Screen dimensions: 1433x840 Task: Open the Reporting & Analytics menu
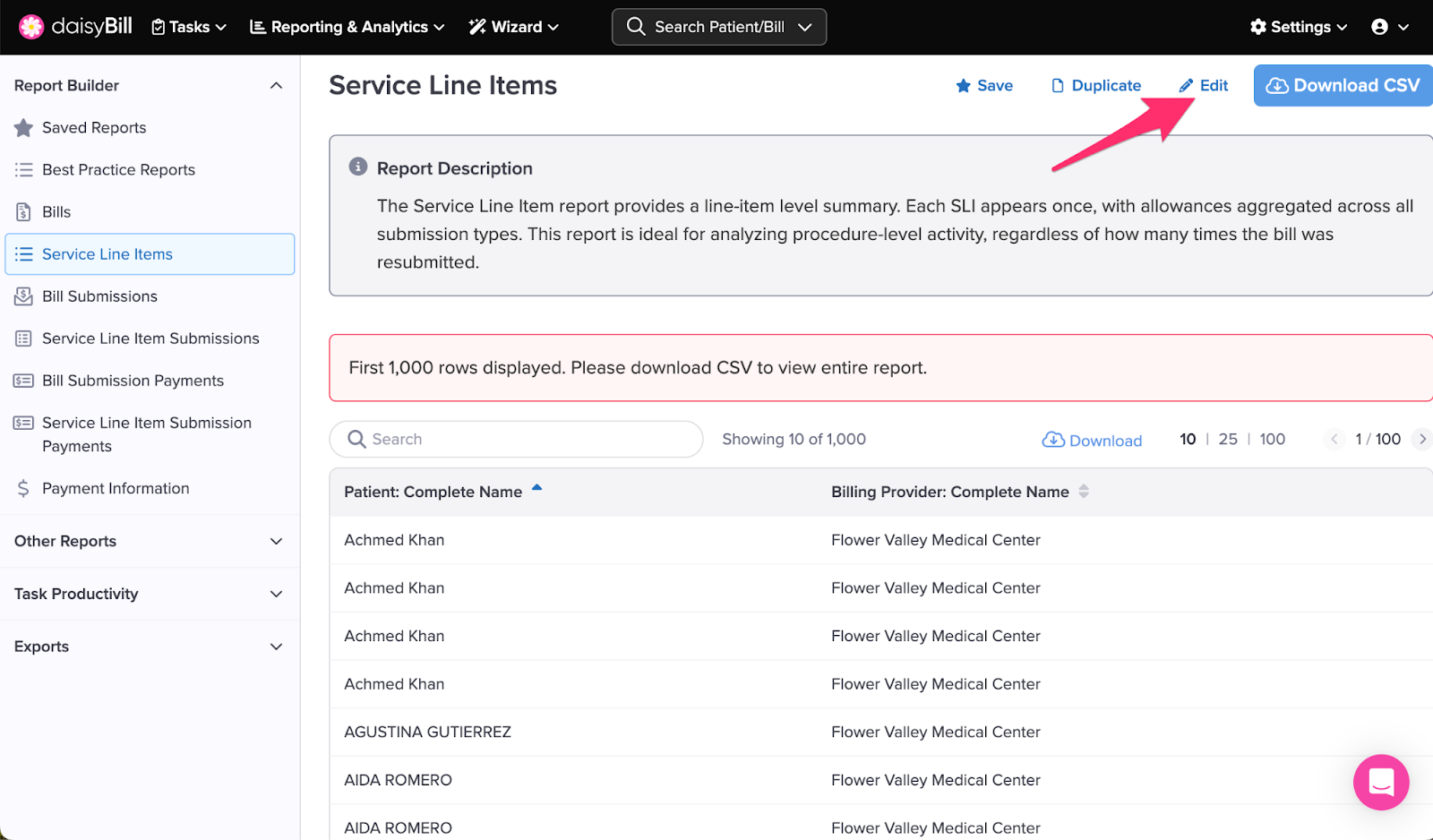coord(347,27)
